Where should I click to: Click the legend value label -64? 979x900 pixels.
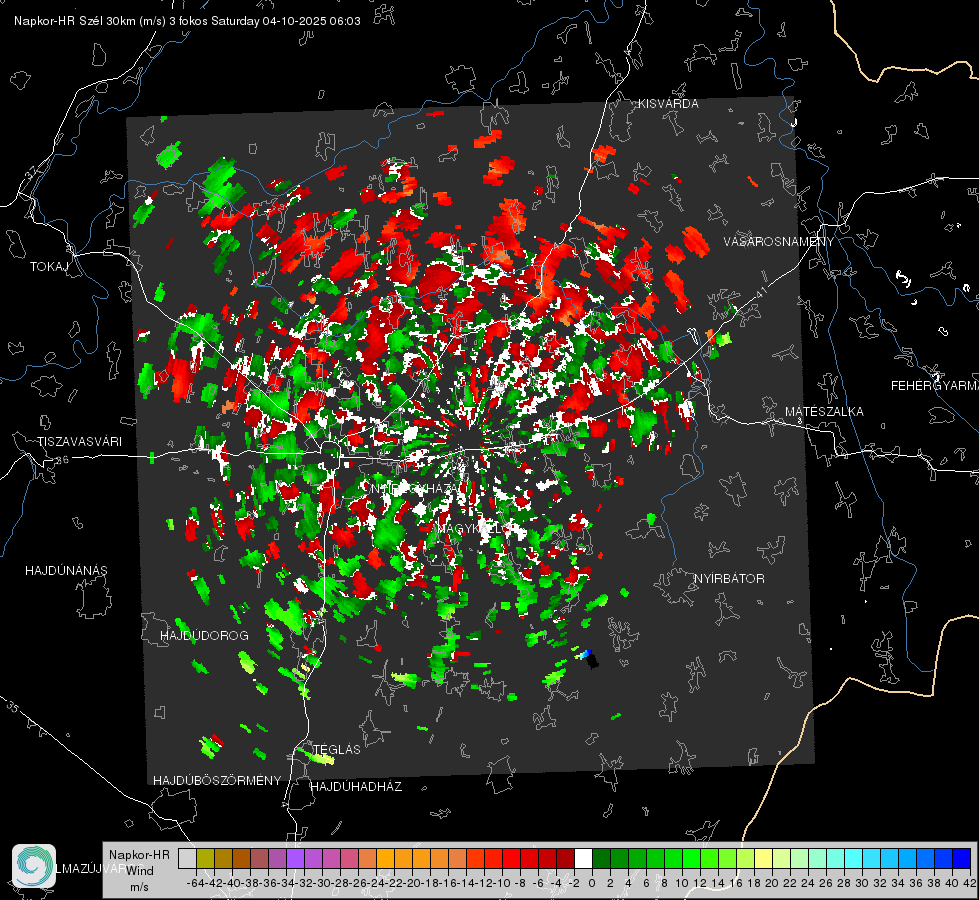pos(196,883)
